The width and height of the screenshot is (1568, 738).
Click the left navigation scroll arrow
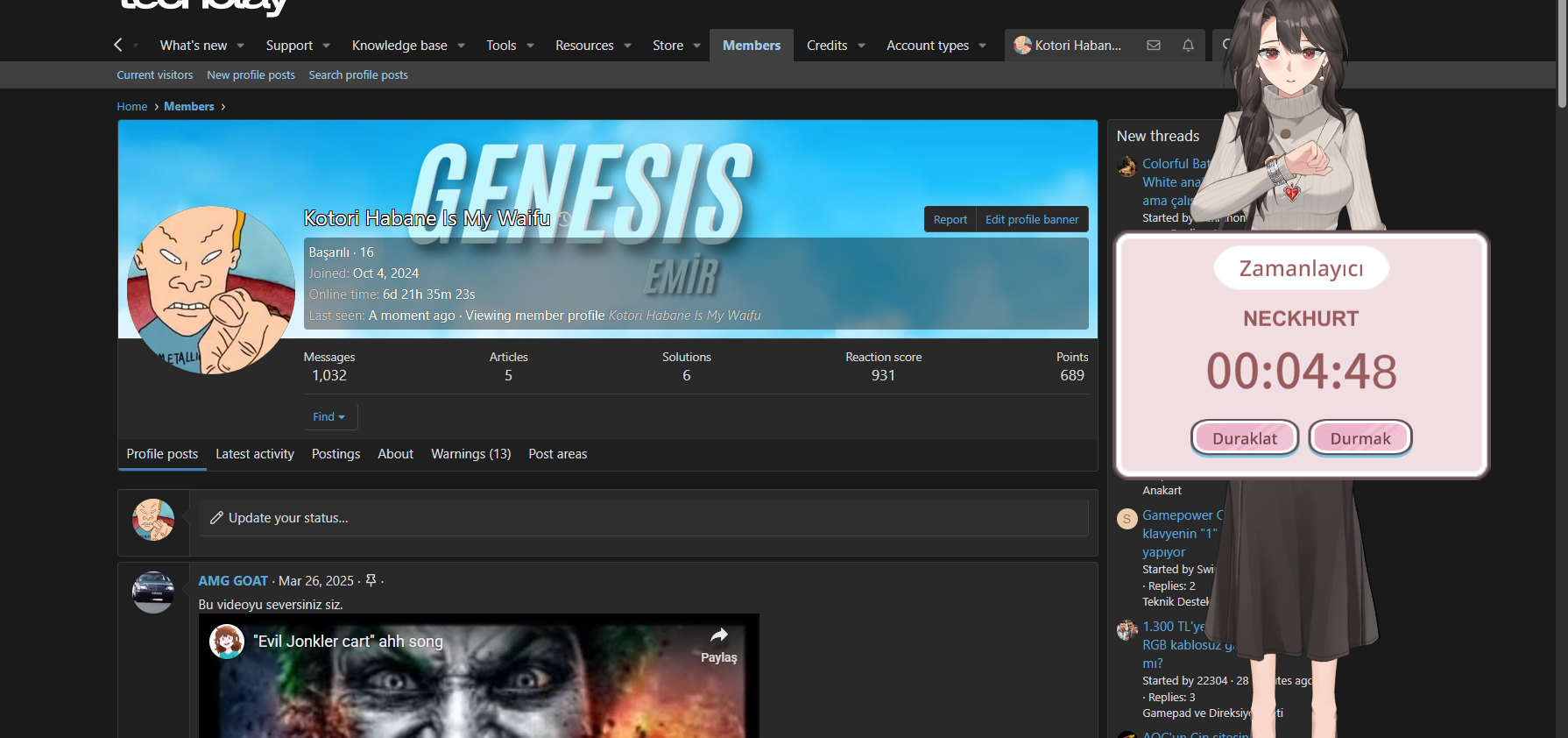[x=118, y=45]
